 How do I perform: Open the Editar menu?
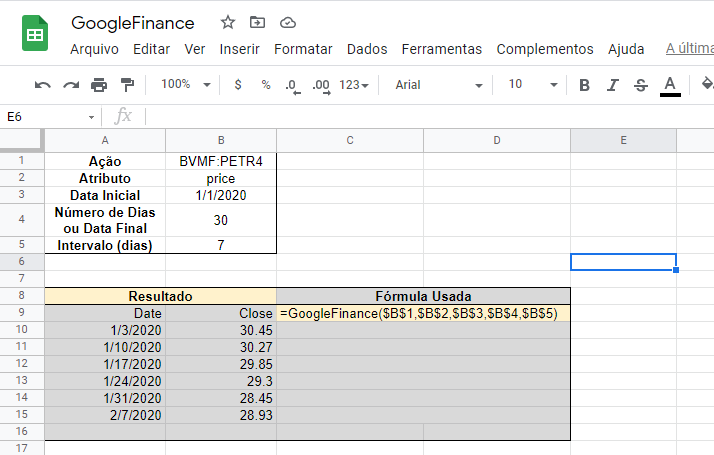tap(151, 49)
